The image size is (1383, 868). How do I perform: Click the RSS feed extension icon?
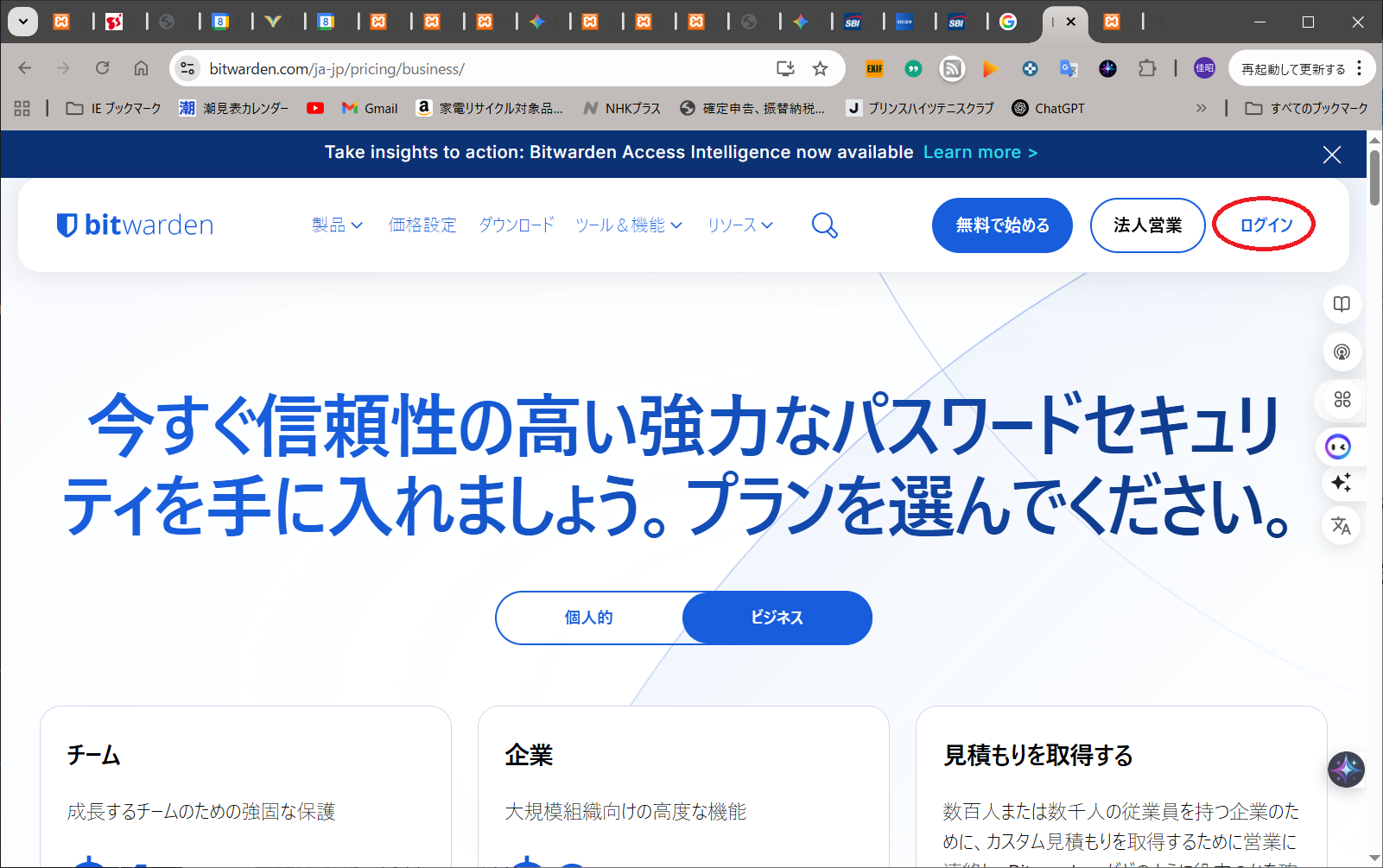pos(952,69)
